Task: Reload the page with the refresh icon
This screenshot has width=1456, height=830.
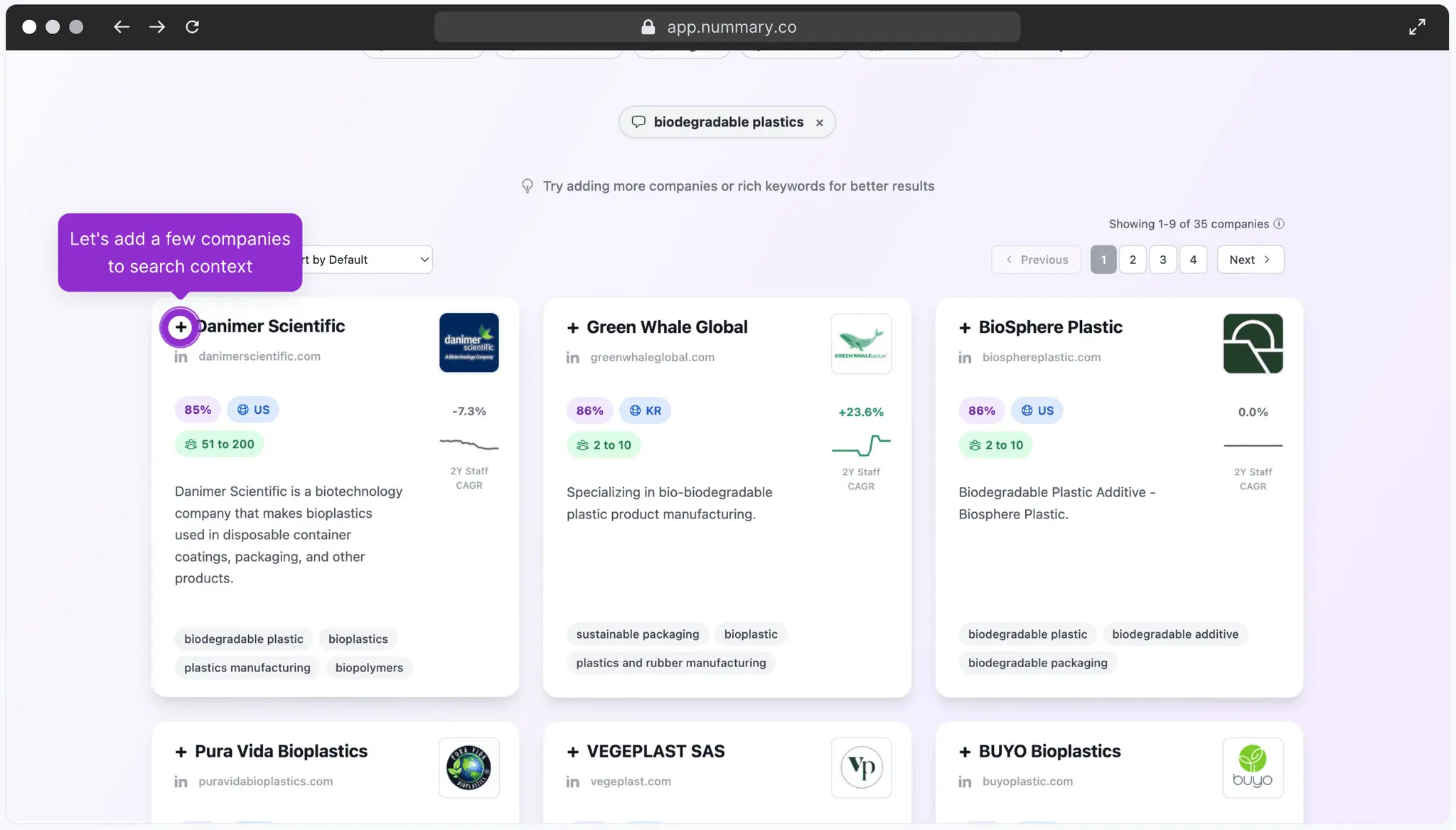Action: (x=192, y=27)
